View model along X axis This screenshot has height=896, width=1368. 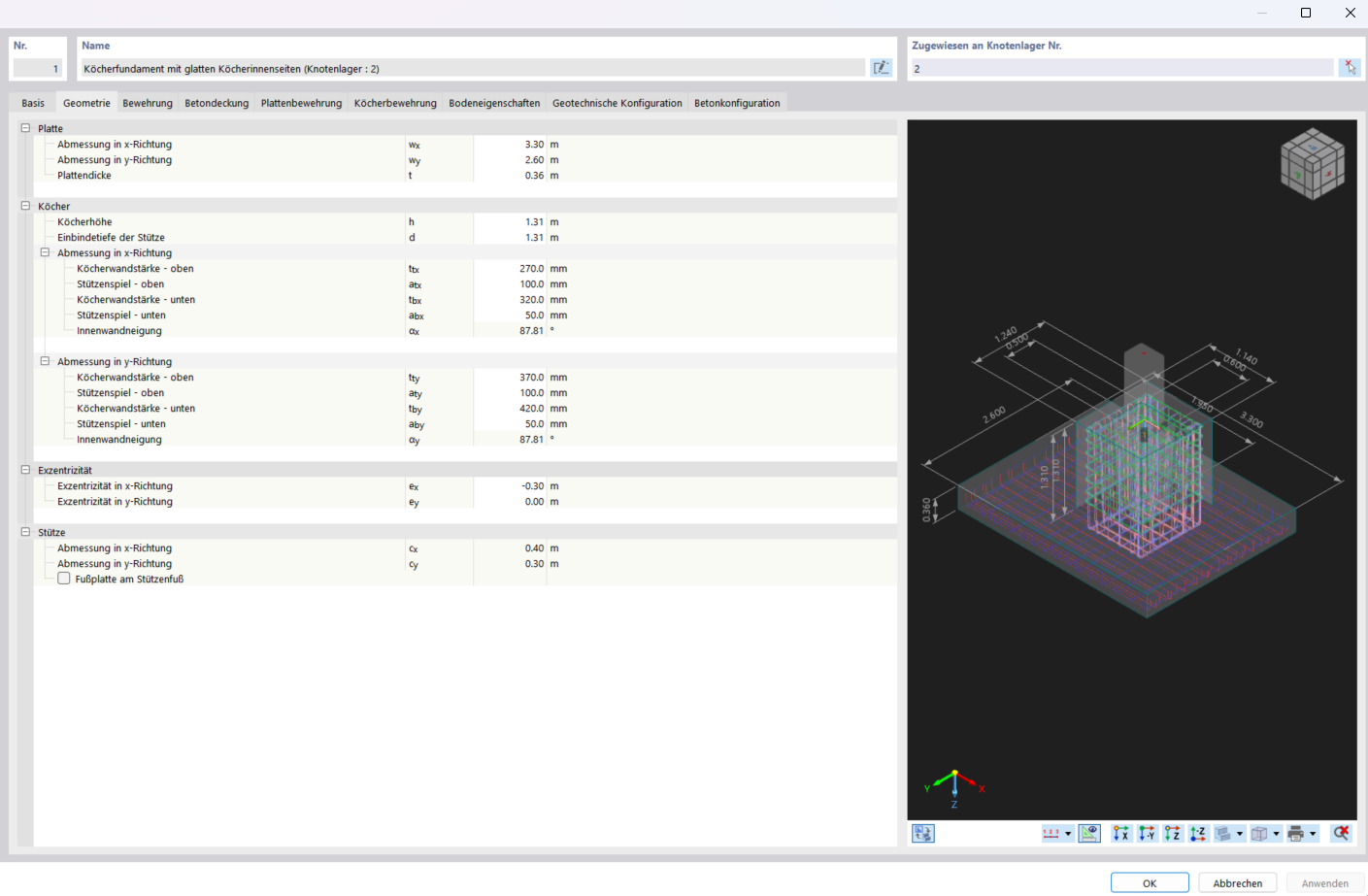pos(1120,833)
